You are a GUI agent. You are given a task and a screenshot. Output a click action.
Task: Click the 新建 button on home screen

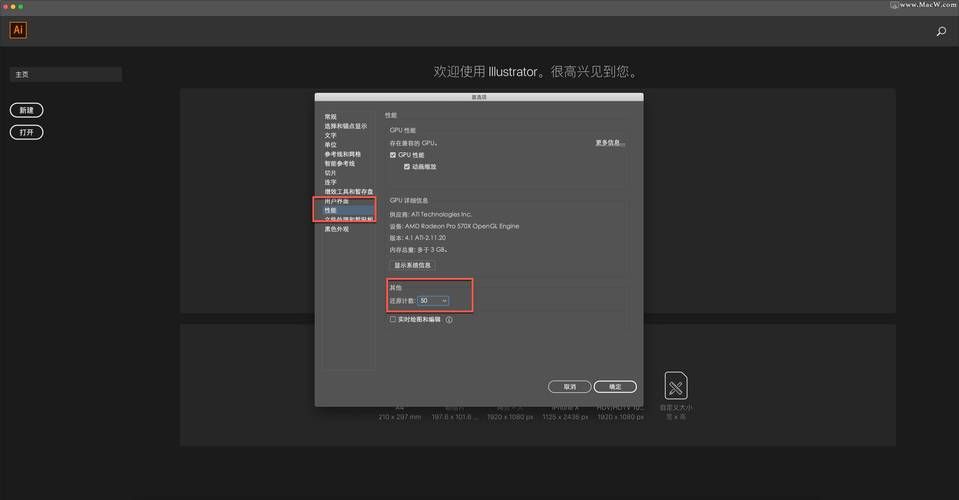[x=26, y=111]
